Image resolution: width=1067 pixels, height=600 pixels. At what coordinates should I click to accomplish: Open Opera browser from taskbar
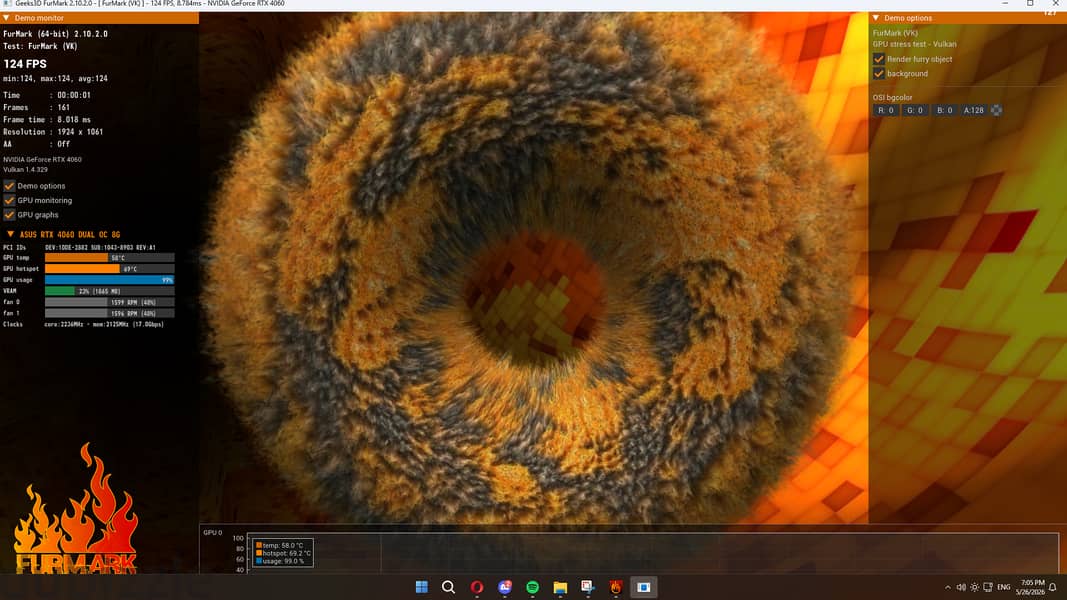[x=477, y=587]
